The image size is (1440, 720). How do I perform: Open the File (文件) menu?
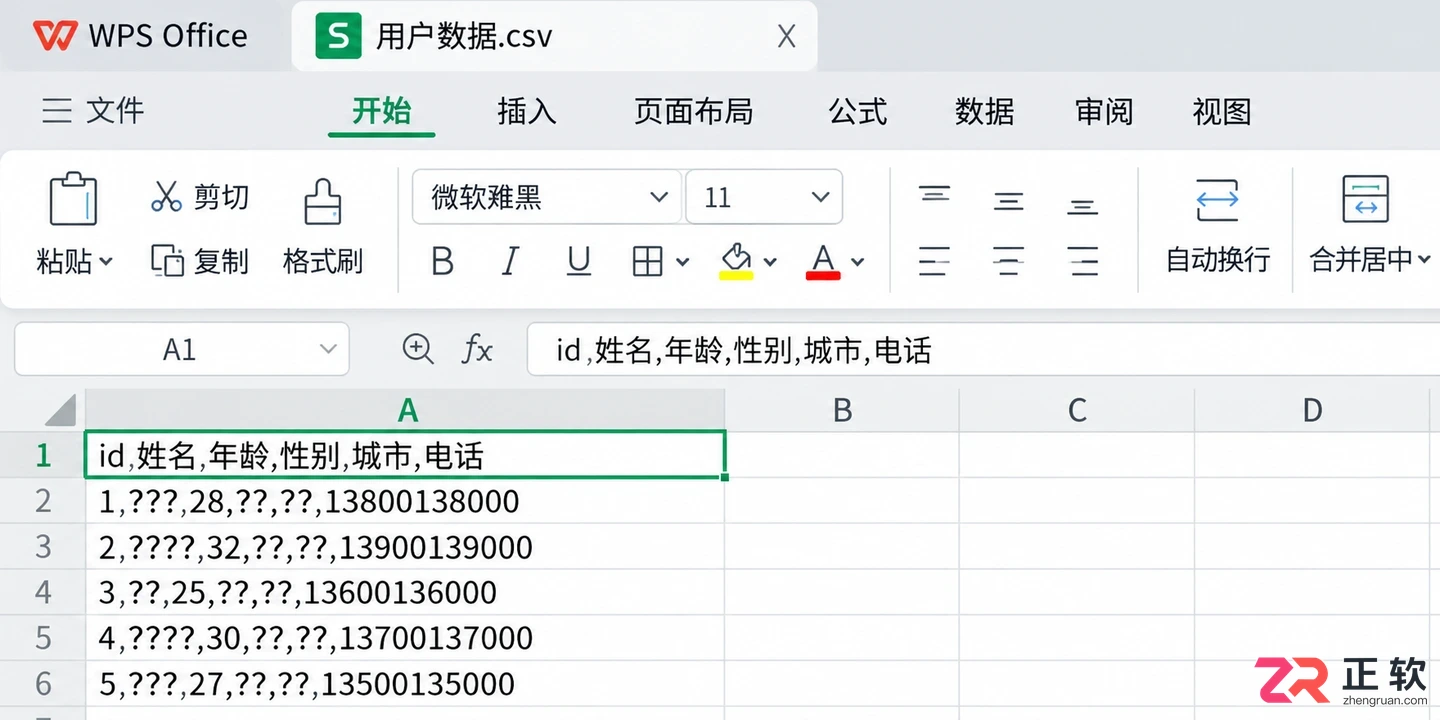93,110
